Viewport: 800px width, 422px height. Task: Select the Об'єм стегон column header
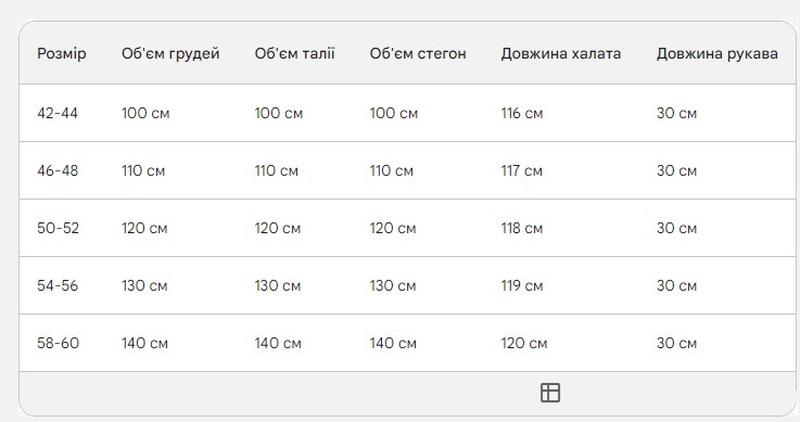pos(418,54)
